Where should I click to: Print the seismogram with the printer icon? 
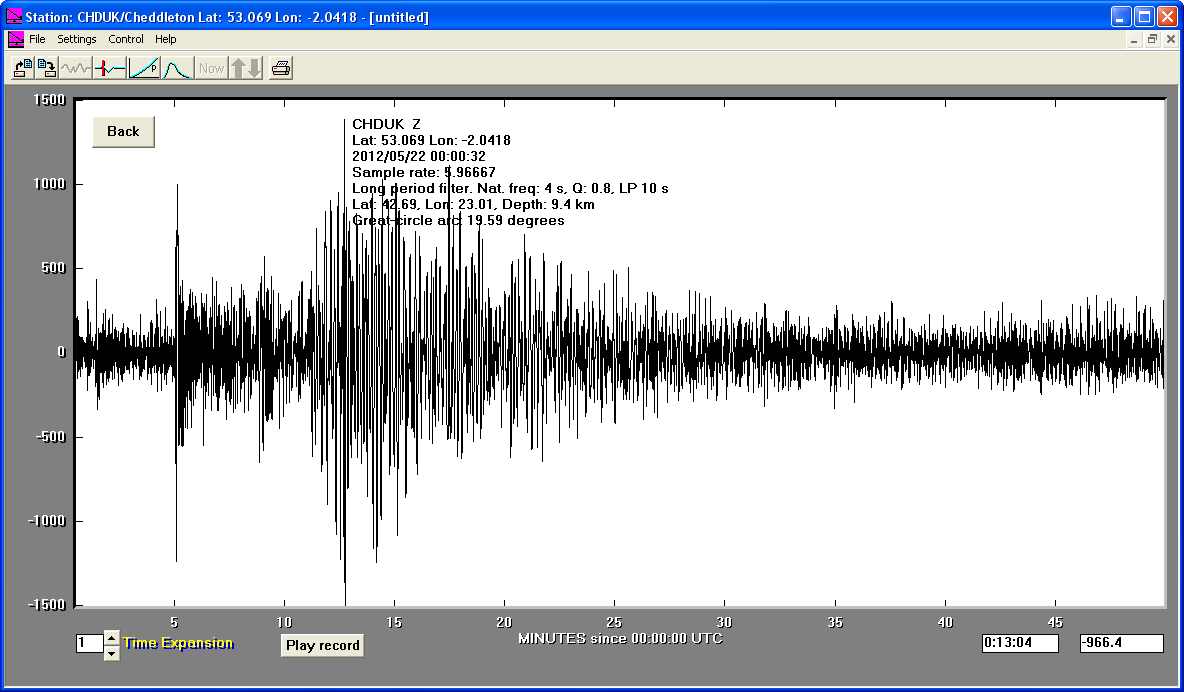281,69
